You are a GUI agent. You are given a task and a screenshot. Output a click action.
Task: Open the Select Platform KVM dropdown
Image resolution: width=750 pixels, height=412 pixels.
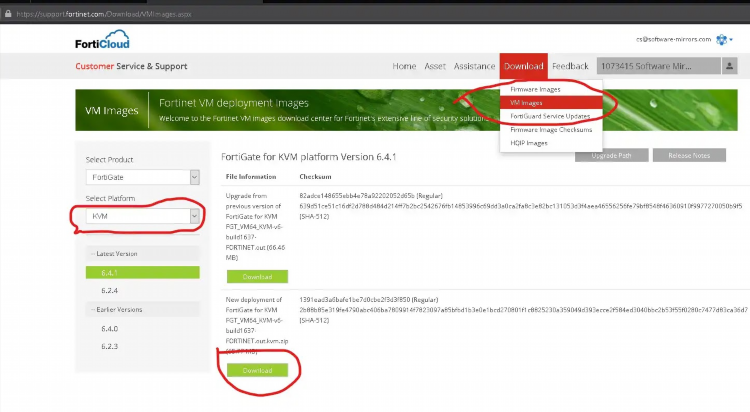pos(143,216)
